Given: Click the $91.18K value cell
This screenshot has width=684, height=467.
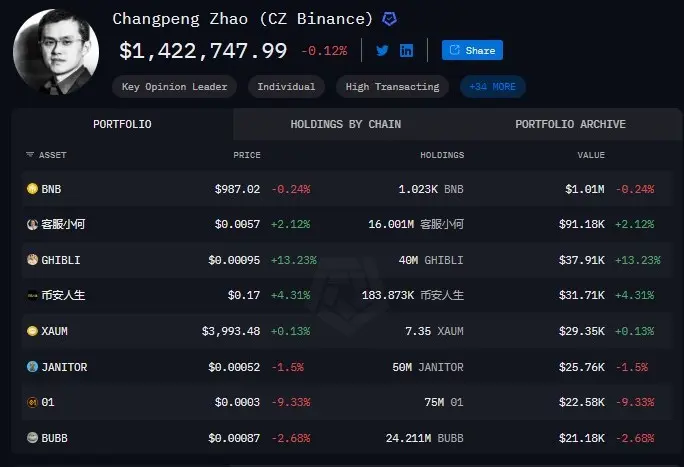Looking at the screenshot, I should 582,225.
